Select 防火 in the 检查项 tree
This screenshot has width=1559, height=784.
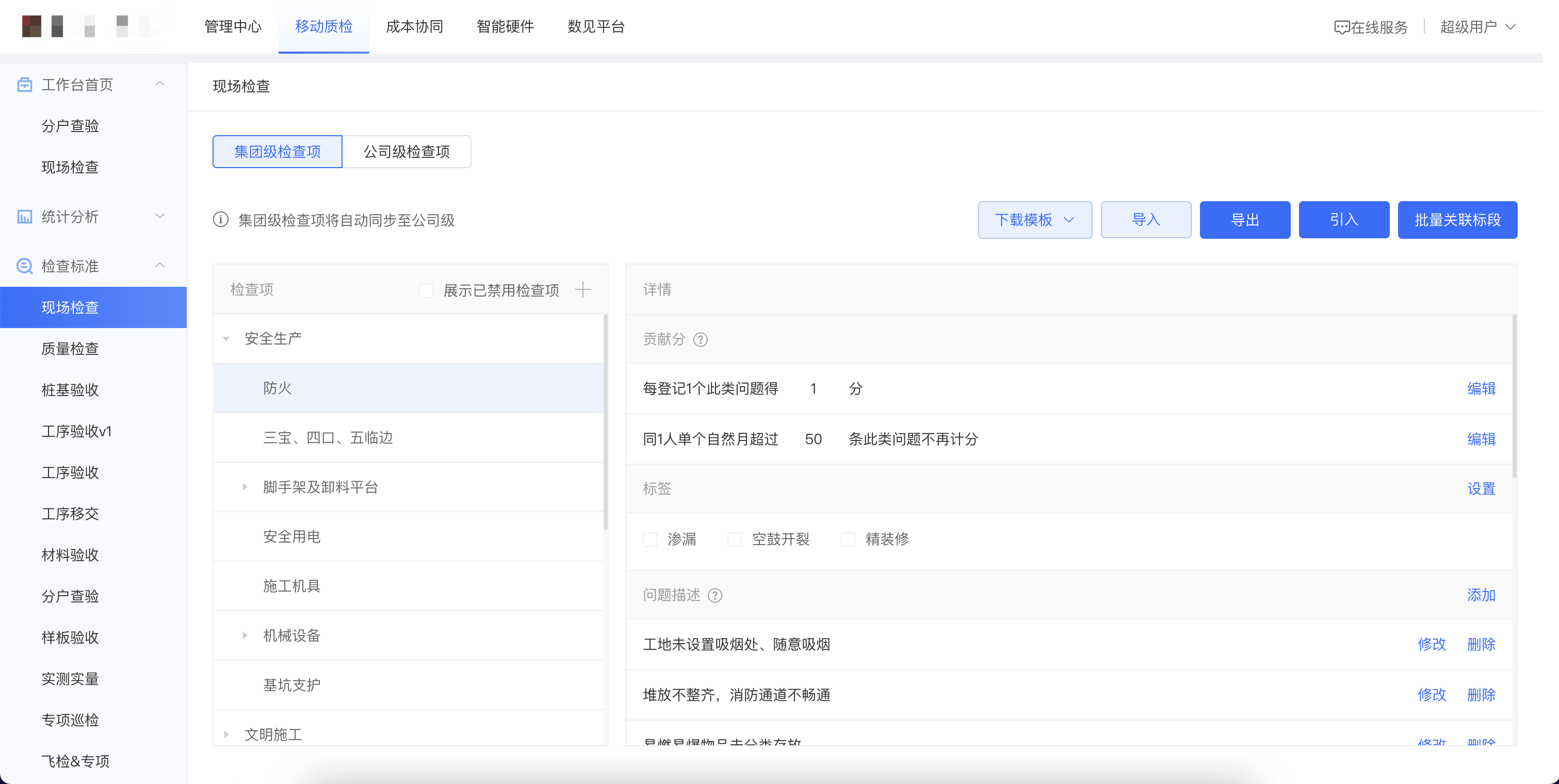[409, 388]
